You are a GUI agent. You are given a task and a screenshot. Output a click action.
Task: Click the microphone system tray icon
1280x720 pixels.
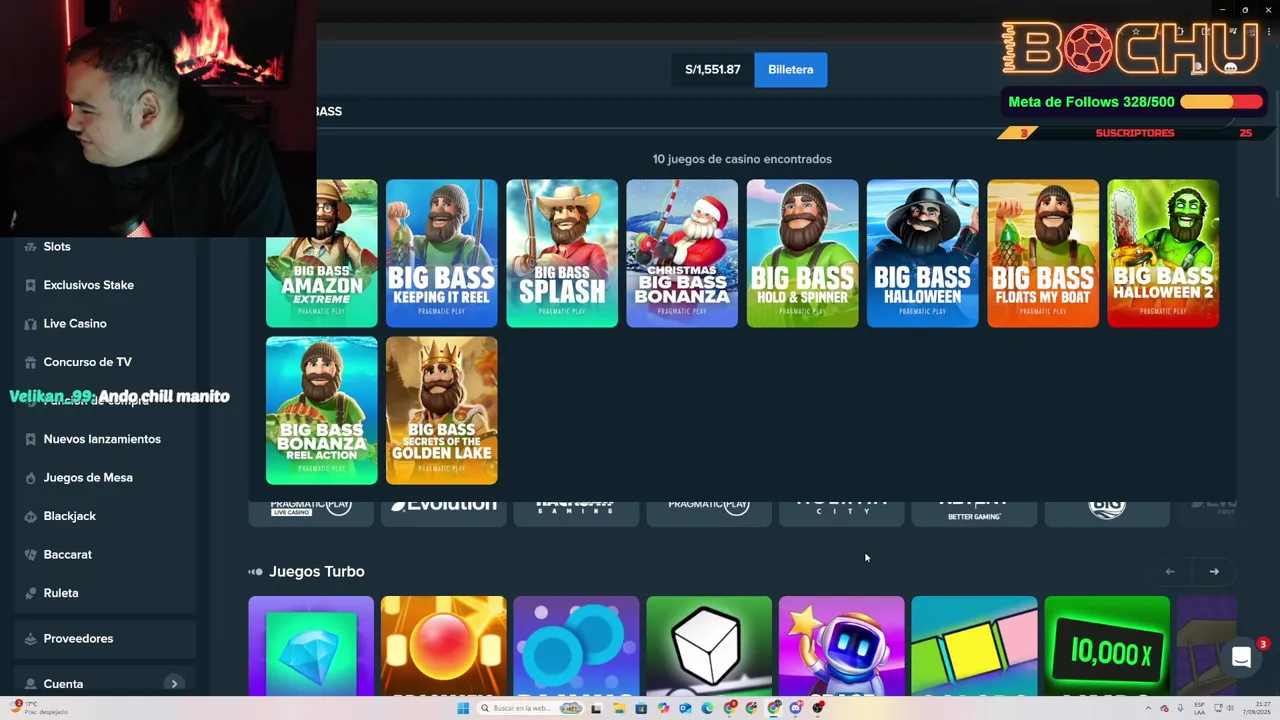coord(1180,708)
